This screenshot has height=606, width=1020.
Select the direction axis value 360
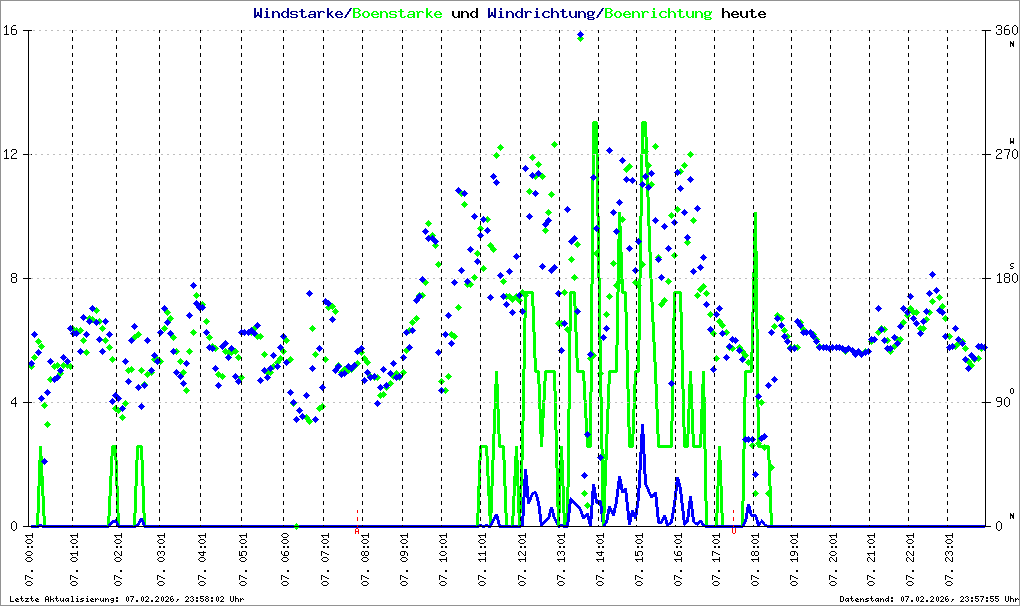1006,31
